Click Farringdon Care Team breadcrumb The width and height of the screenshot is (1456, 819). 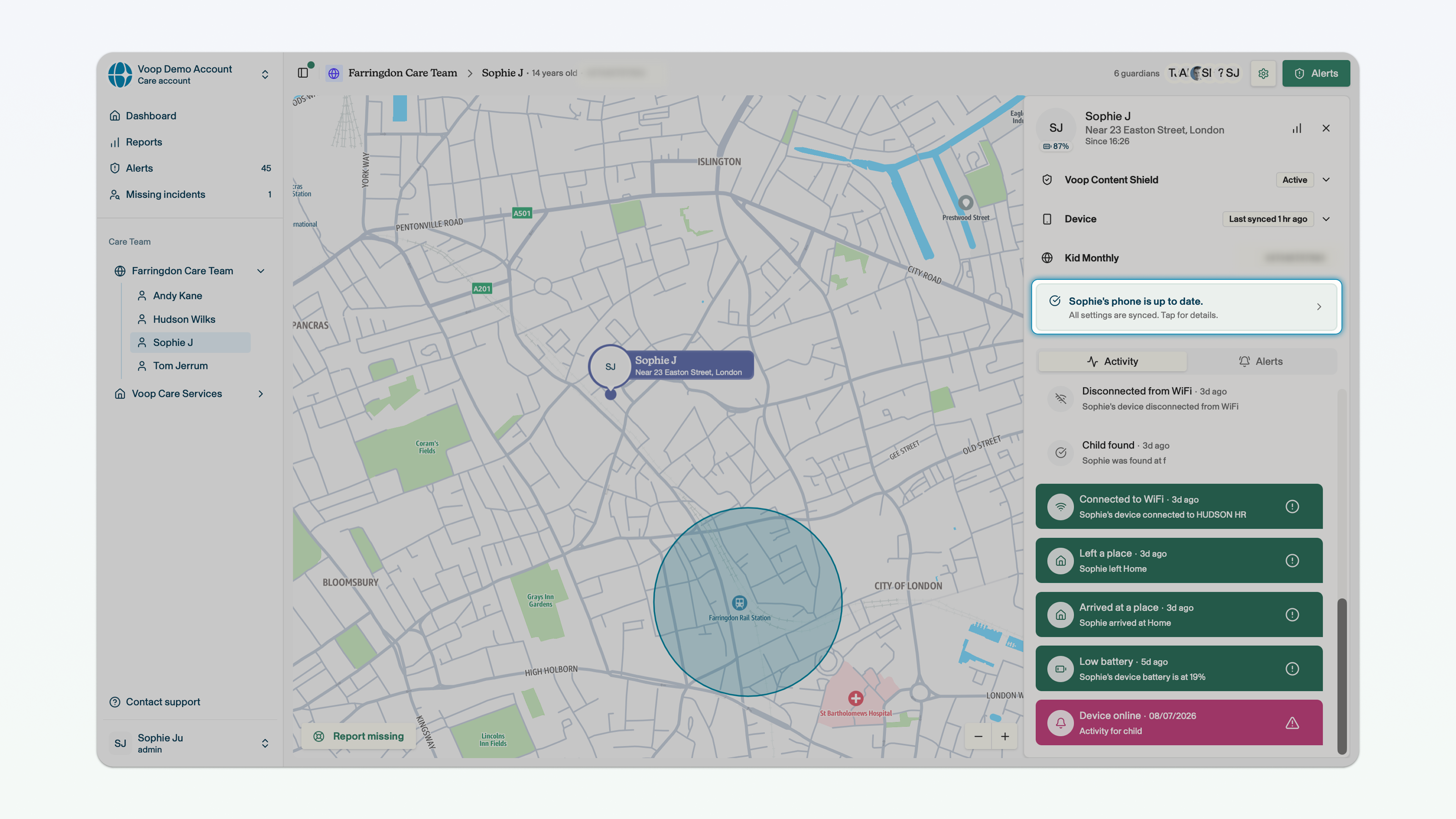[402, 73]
